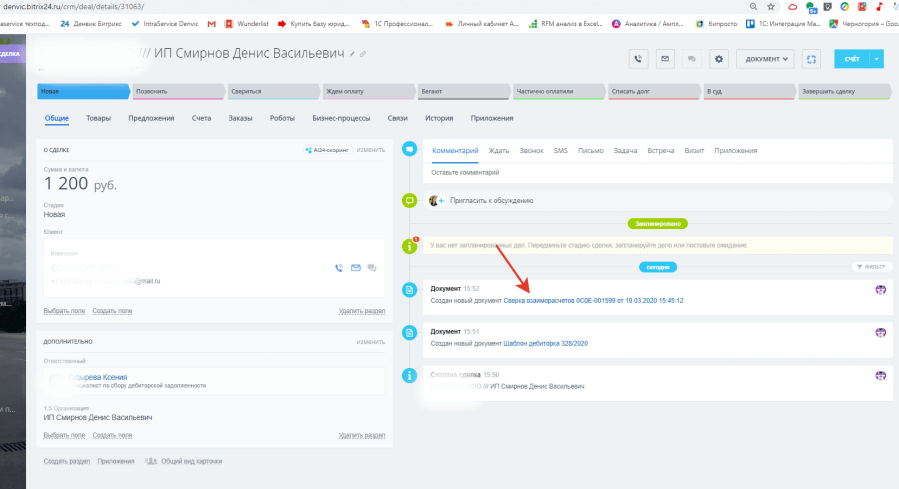Open the История tab
The image size is (899, 489).
[x=438, y=118]
